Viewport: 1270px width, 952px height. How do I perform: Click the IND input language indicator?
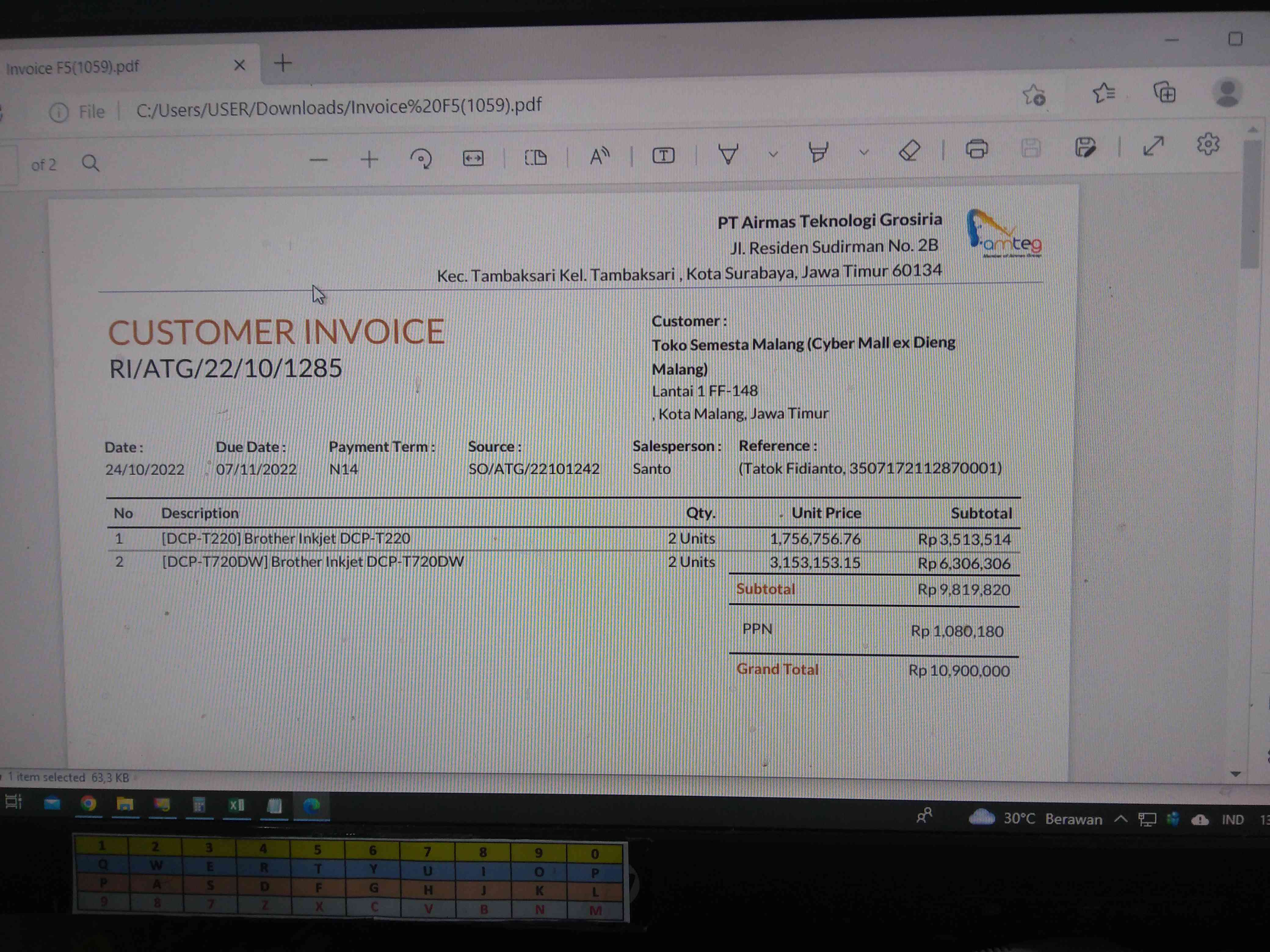(x=1232, y=820)
